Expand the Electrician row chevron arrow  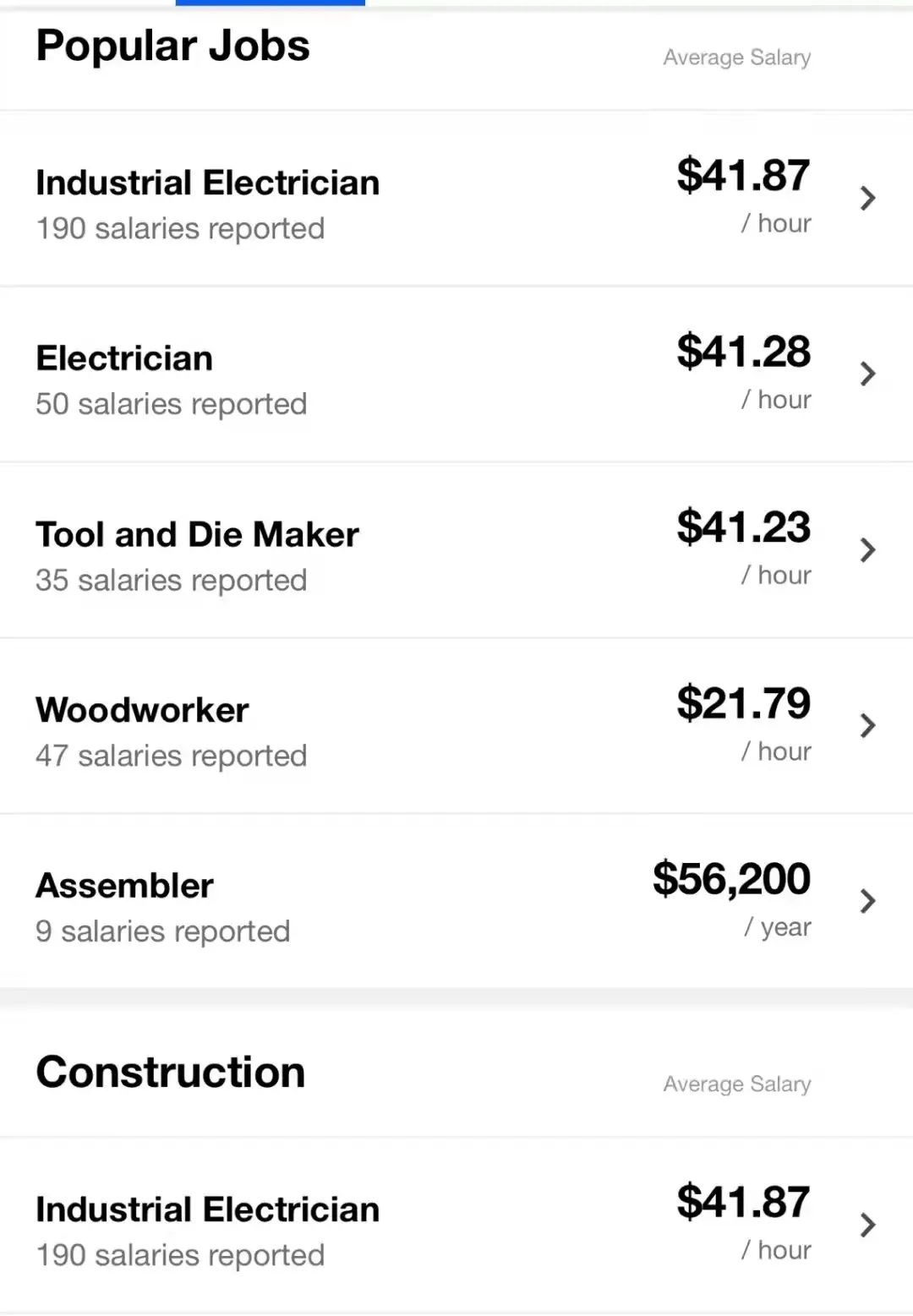pyautogui.click(x=867, y=374)
